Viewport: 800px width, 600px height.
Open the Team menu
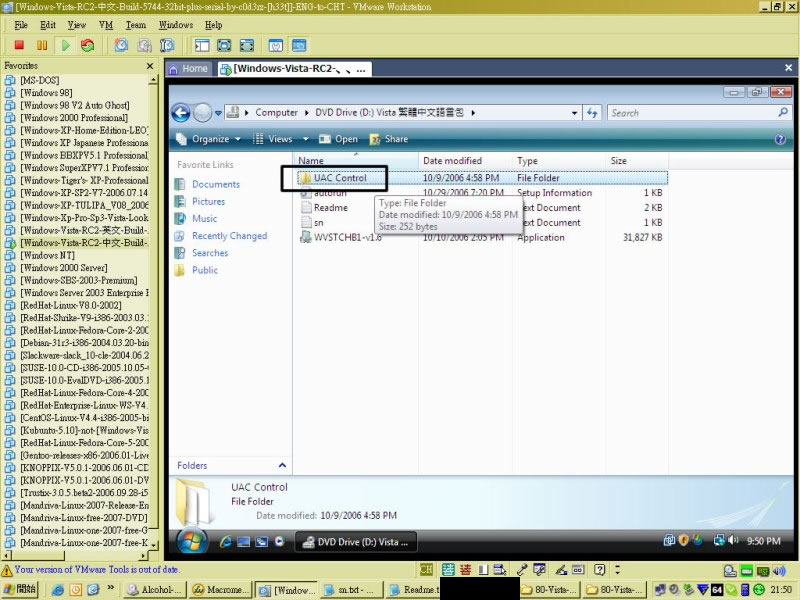click(136, 25)
